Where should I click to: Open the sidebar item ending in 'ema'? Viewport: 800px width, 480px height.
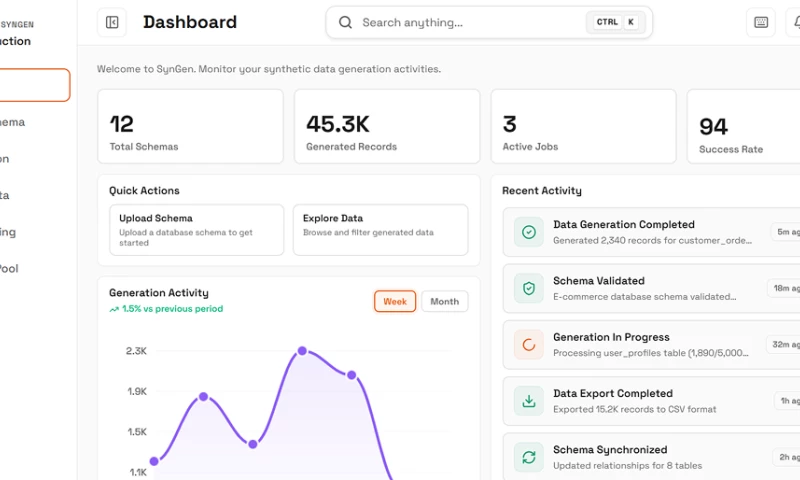[12, 122]
